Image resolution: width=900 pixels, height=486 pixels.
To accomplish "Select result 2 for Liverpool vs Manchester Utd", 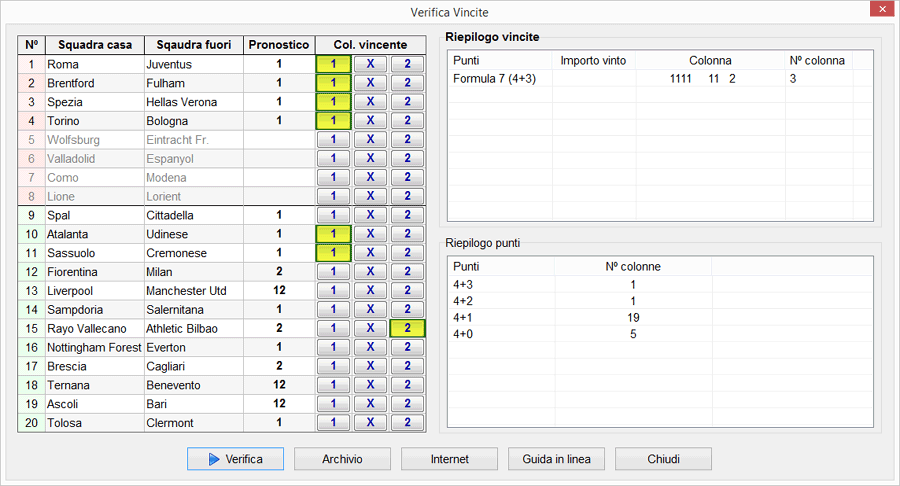I will pos(407,290).
